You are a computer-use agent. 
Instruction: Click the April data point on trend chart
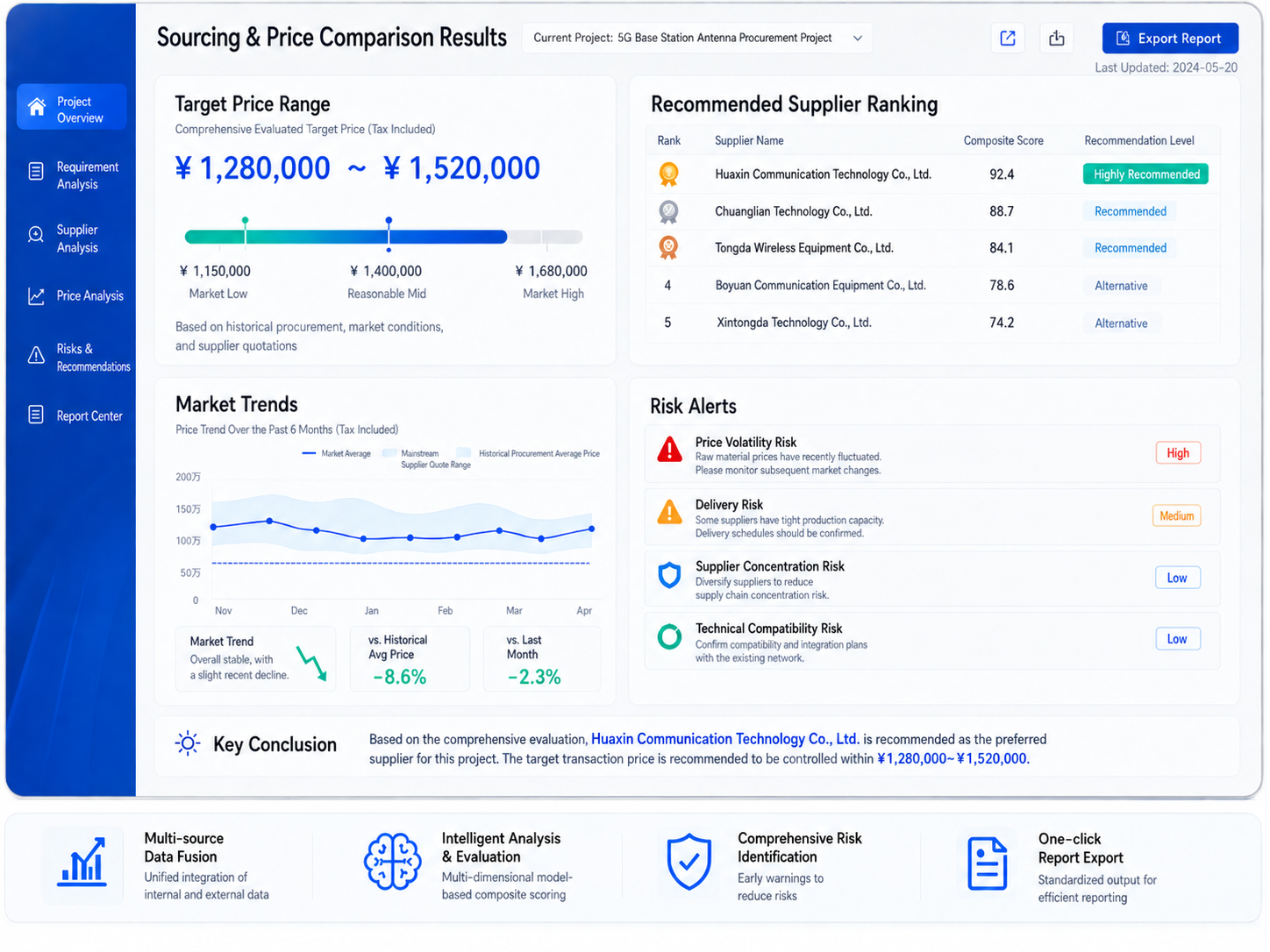[592, 529]
